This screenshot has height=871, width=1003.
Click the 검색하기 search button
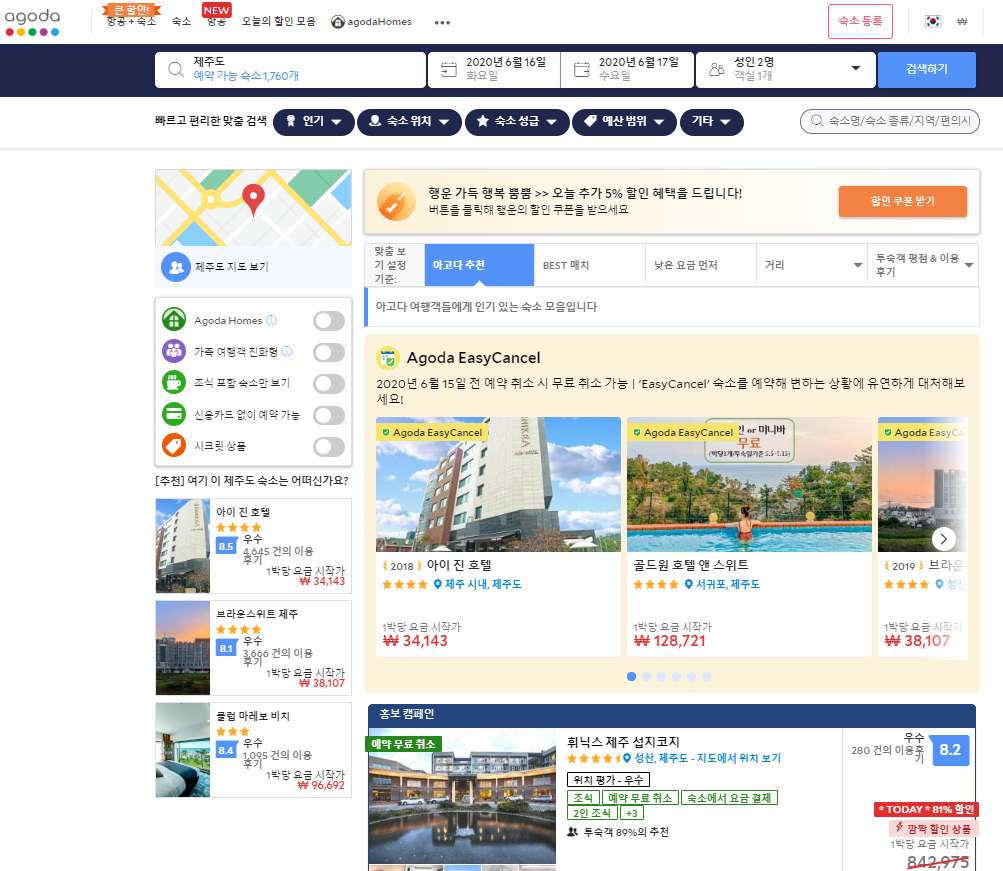(x=927, y=69)
